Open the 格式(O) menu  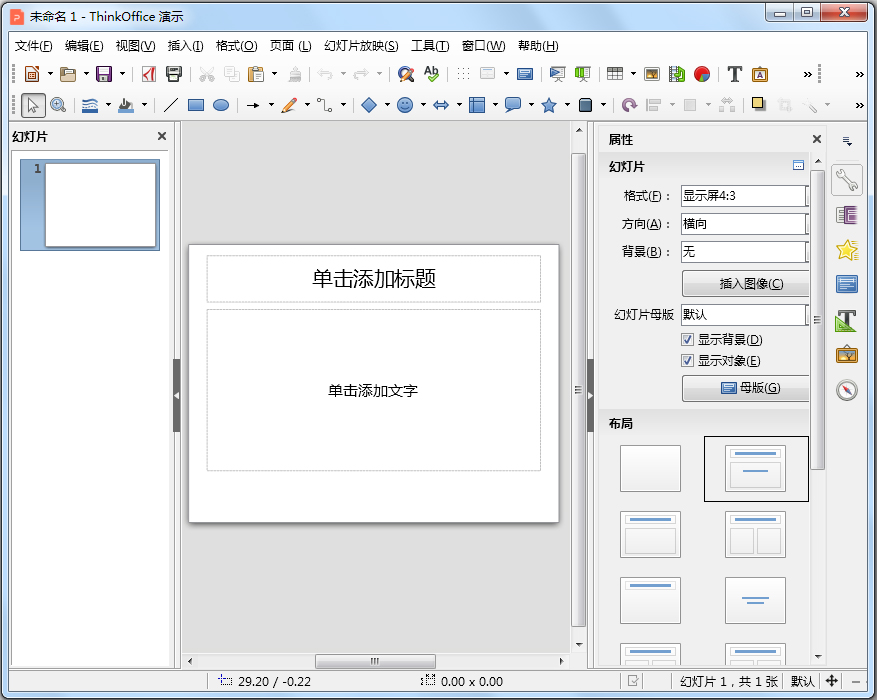[237, 46]
